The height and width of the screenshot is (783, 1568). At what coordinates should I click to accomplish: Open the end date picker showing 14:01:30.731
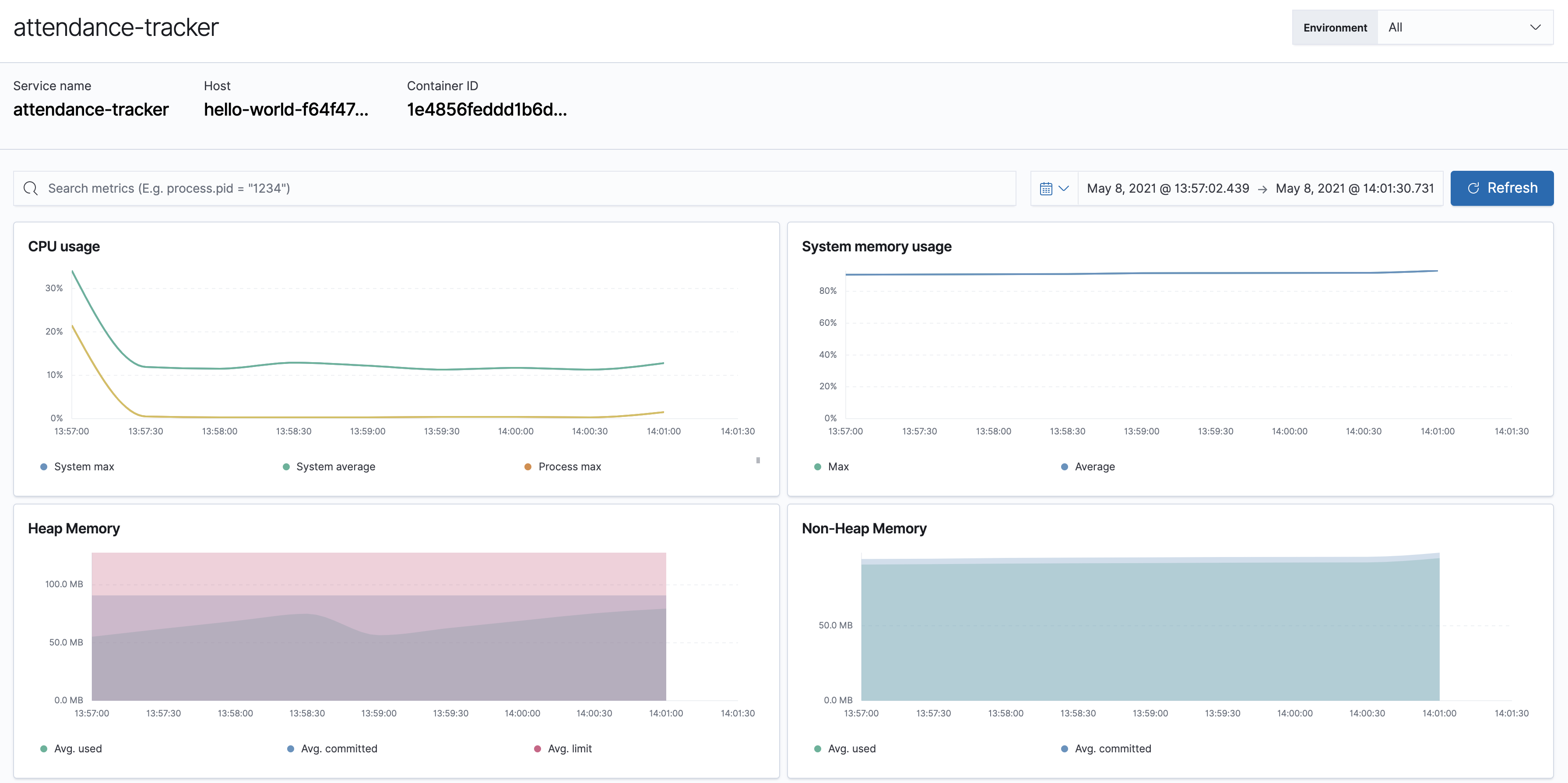(1354, 188)
